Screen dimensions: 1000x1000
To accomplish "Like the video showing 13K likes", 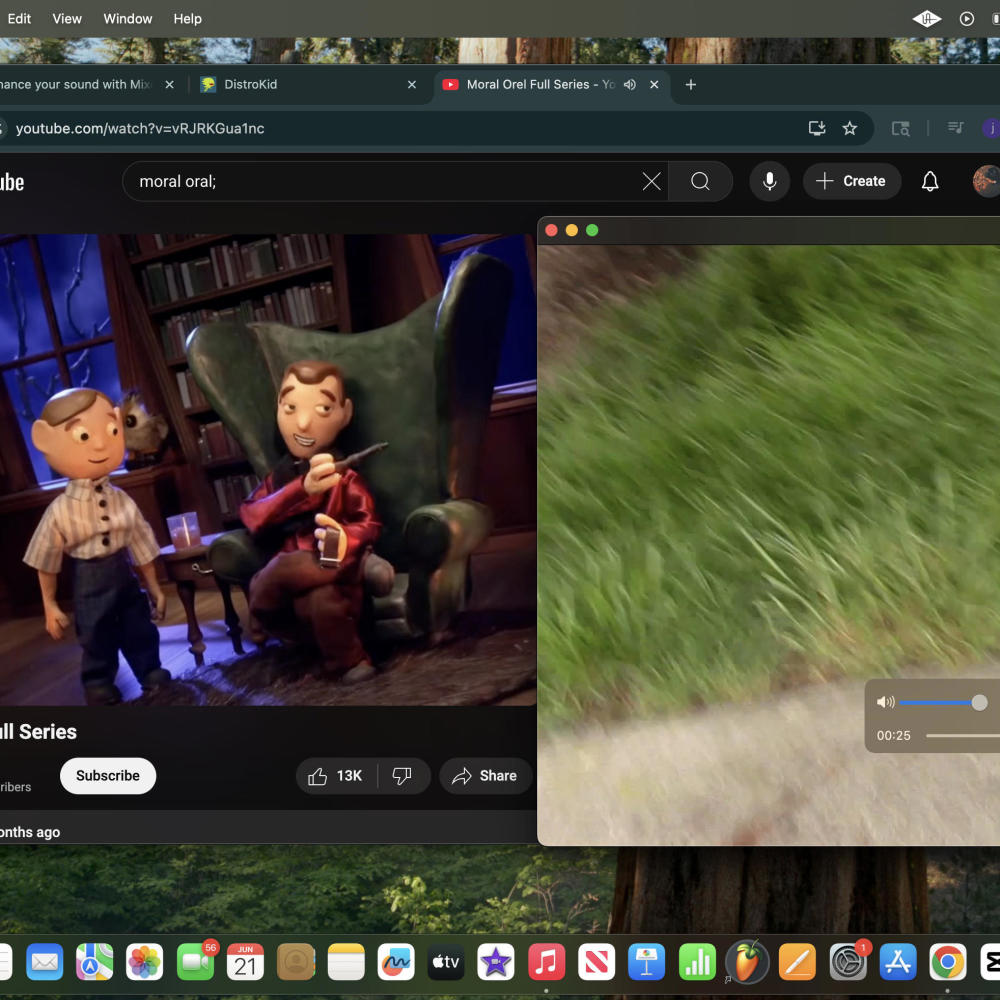I will coord(336,776).
